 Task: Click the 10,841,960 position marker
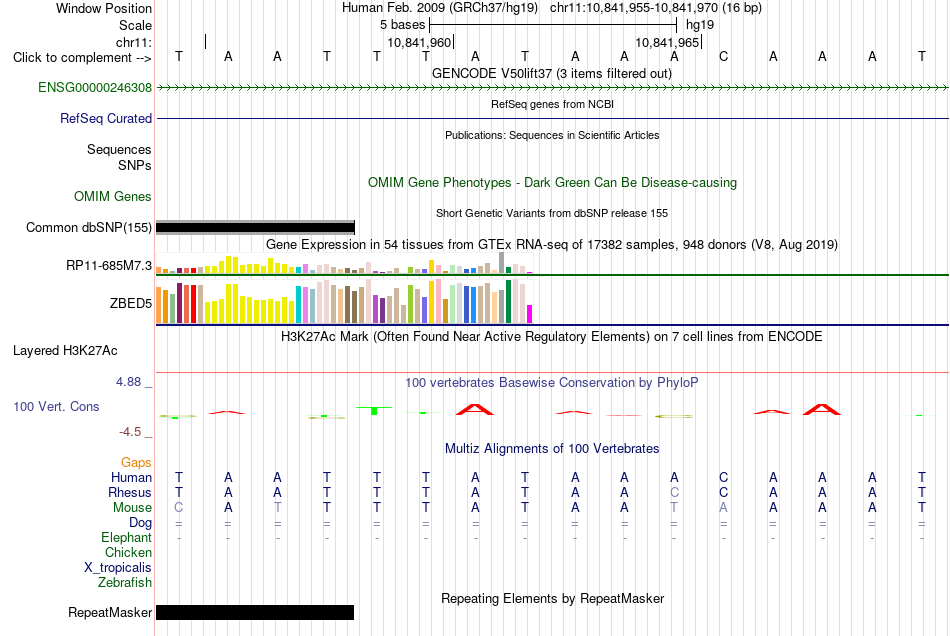420,42
